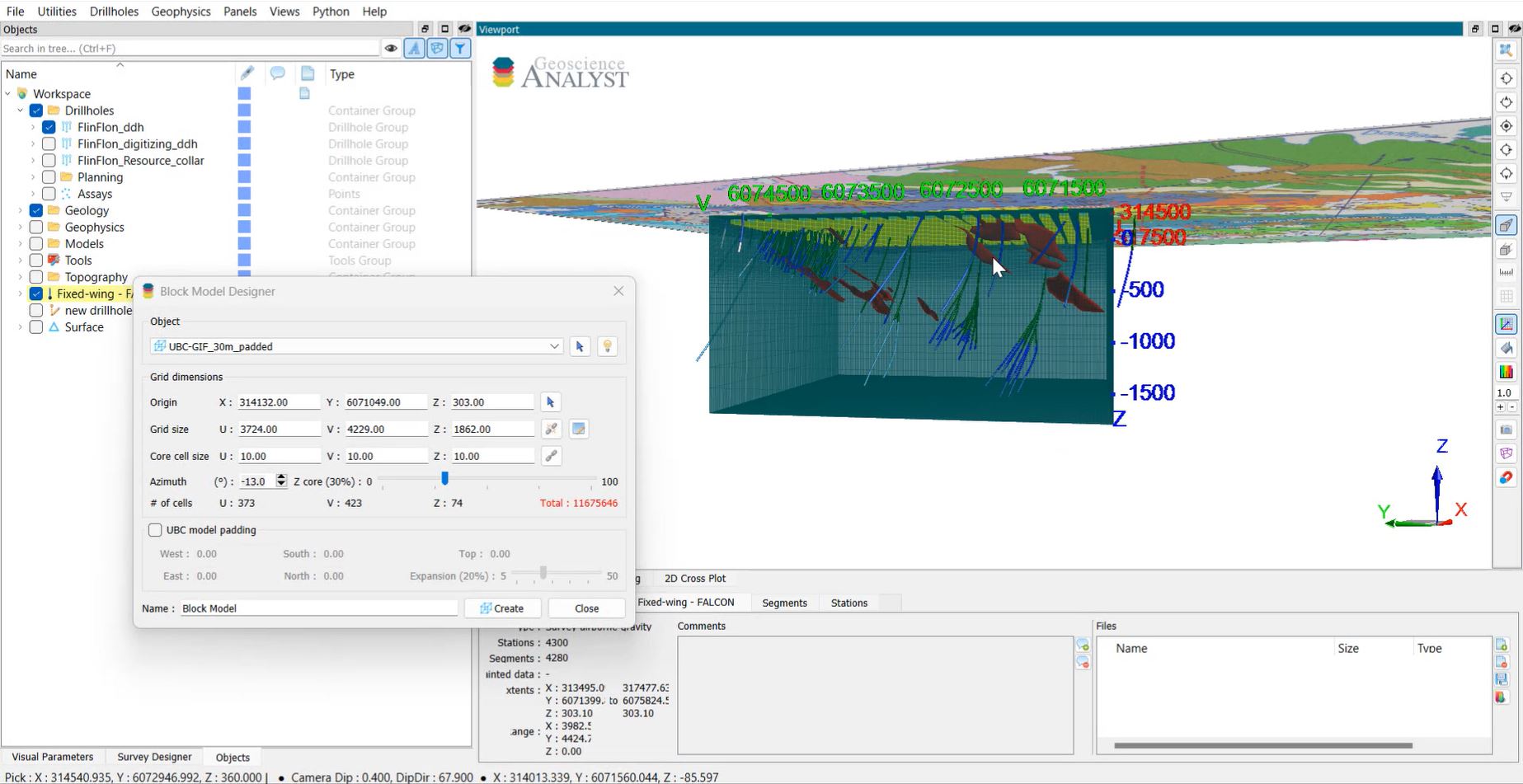Viewport: 1523px width, 784px height.
Task: Click the zoom-to-extents icon atop the viewport toolbar
Action: click(x=1506, y=50)
